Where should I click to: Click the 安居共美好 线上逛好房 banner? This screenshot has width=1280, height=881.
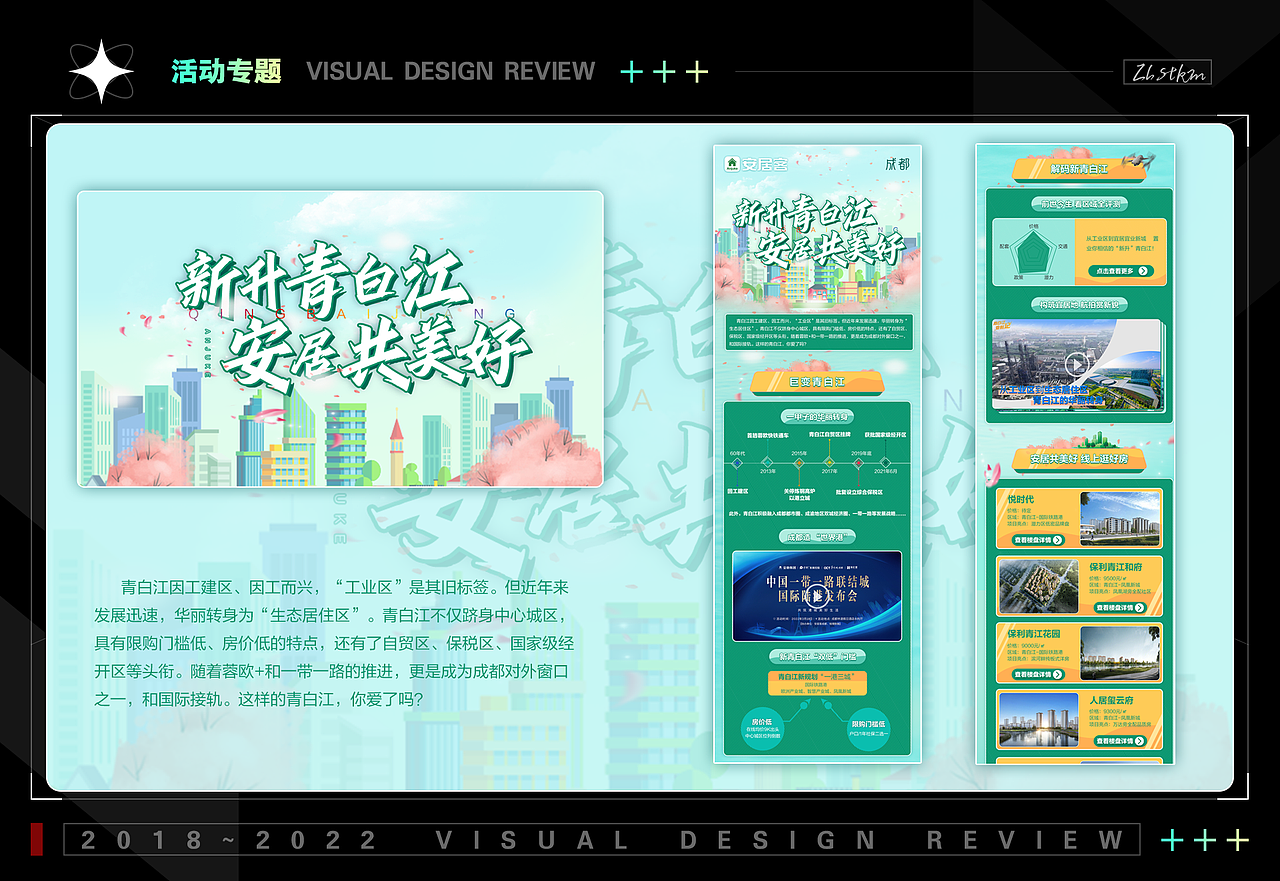pyautogui.click(x=1078, y=459)
